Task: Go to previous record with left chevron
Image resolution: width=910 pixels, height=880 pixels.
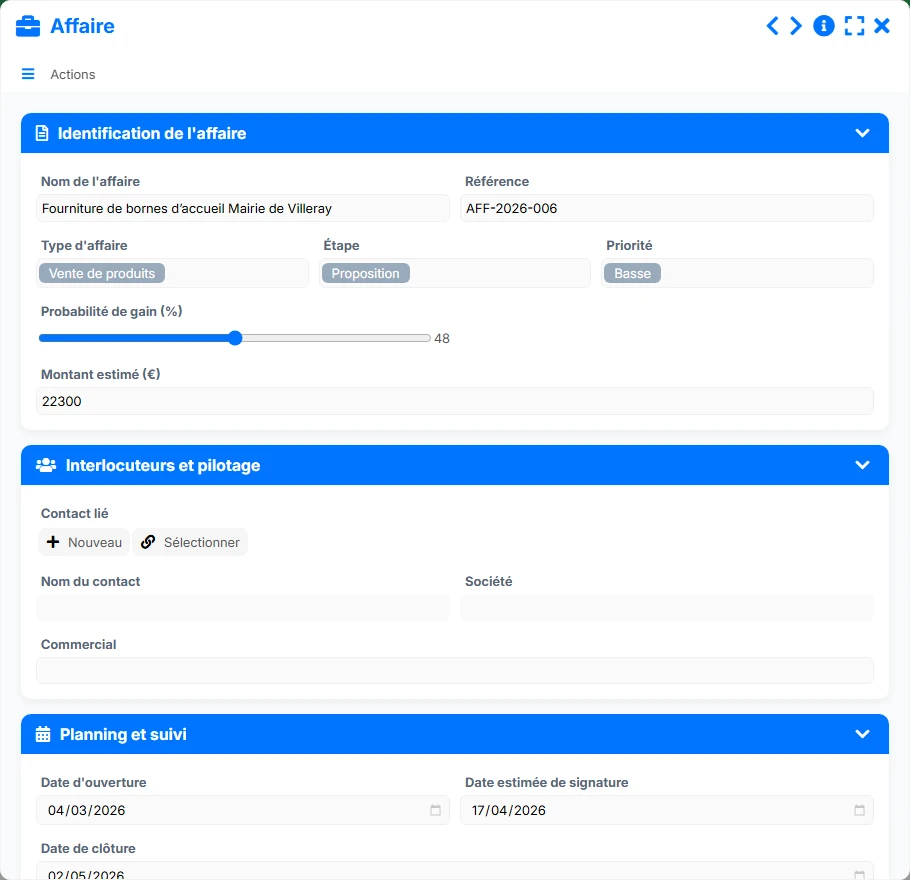Action: pos(772,26)
